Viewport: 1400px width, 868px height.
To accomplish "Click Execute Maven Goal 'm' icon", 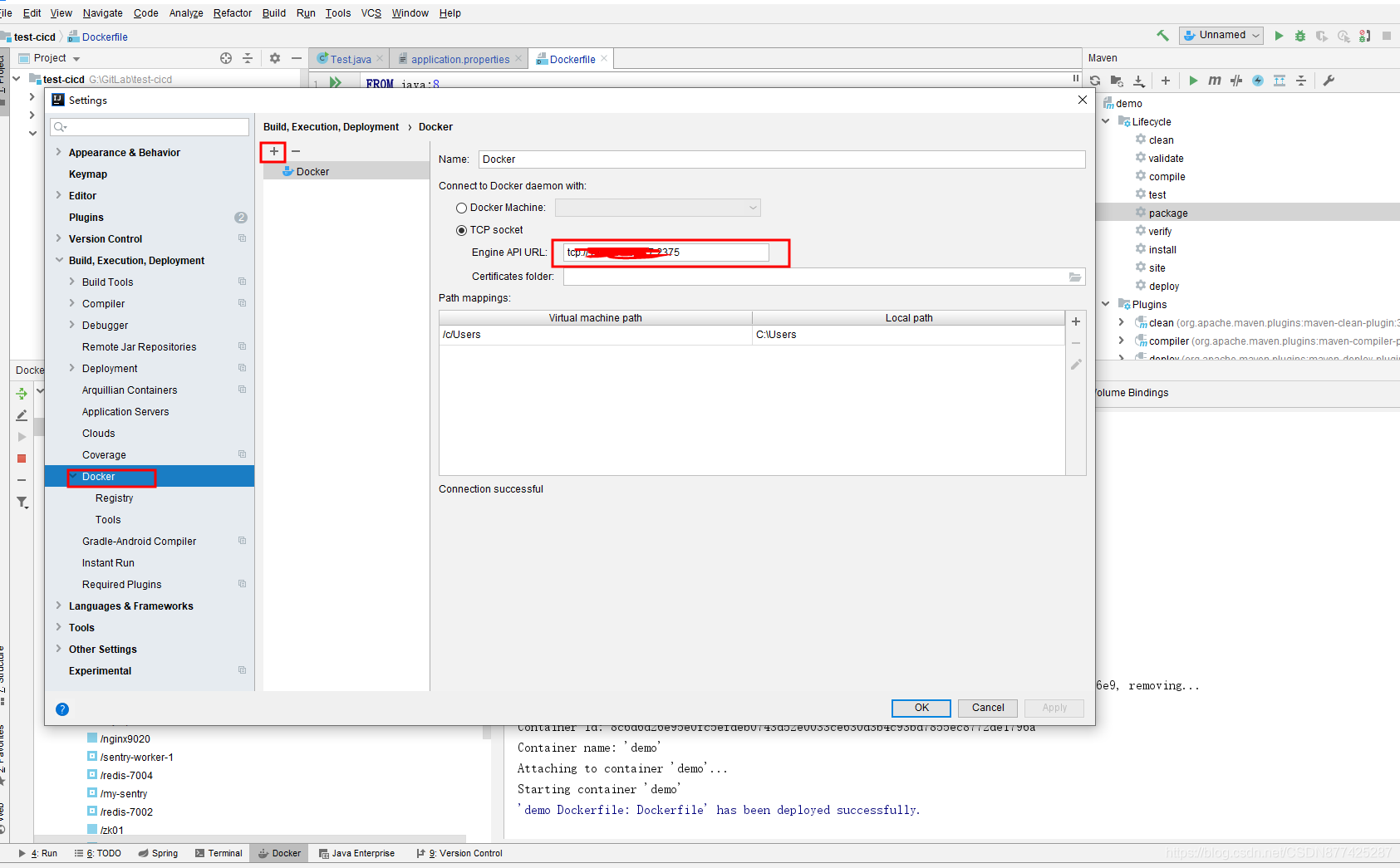I will coord(1215,81).
